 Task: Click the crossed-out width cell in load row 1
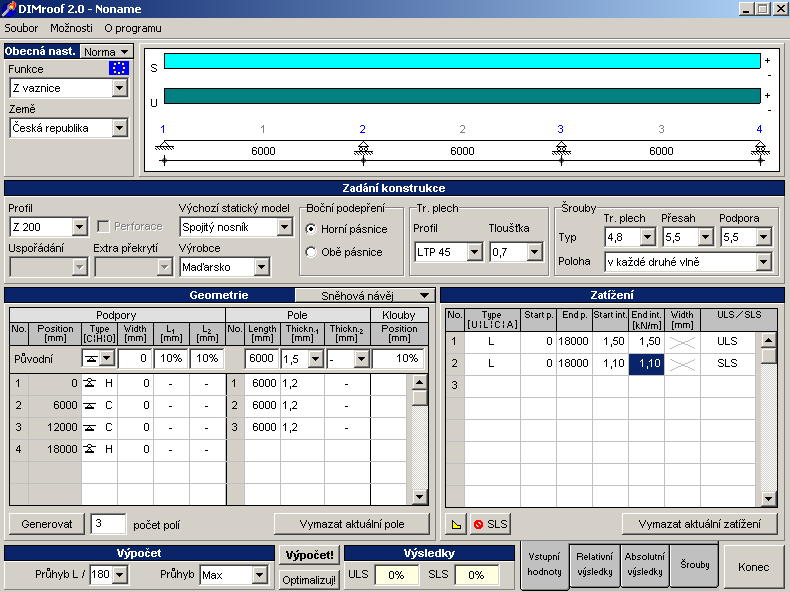click(x=682, y=342)
